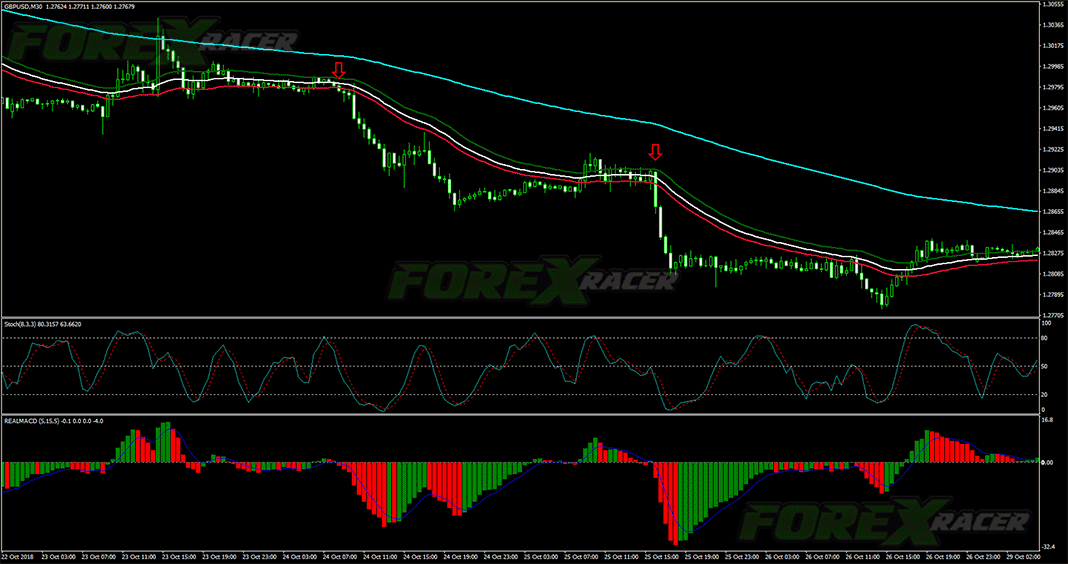Click the 1.29035 price axis label
The image size is (1068, 564).
[1053, 170]
